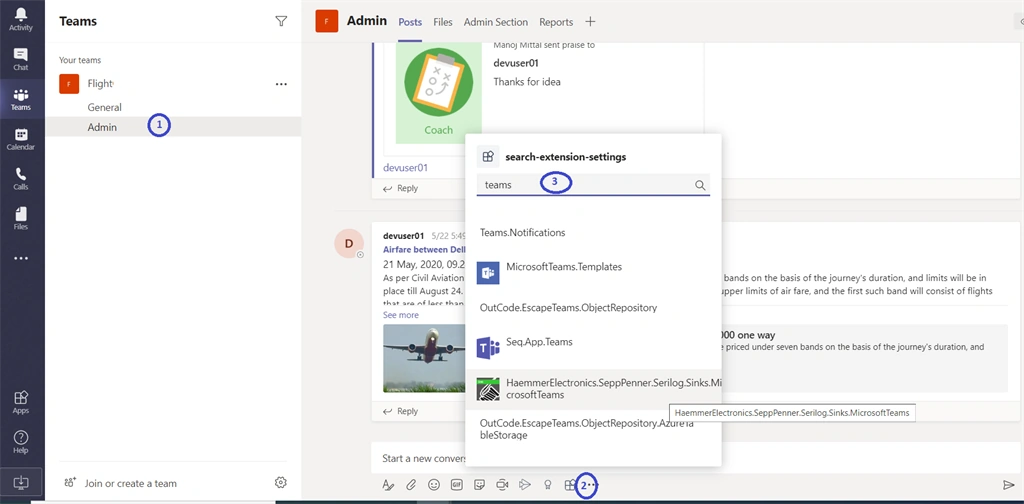This screenshot has width=1024, height=504.
Task: Open the teams list filter funnel
Action: tap(281, 22)
